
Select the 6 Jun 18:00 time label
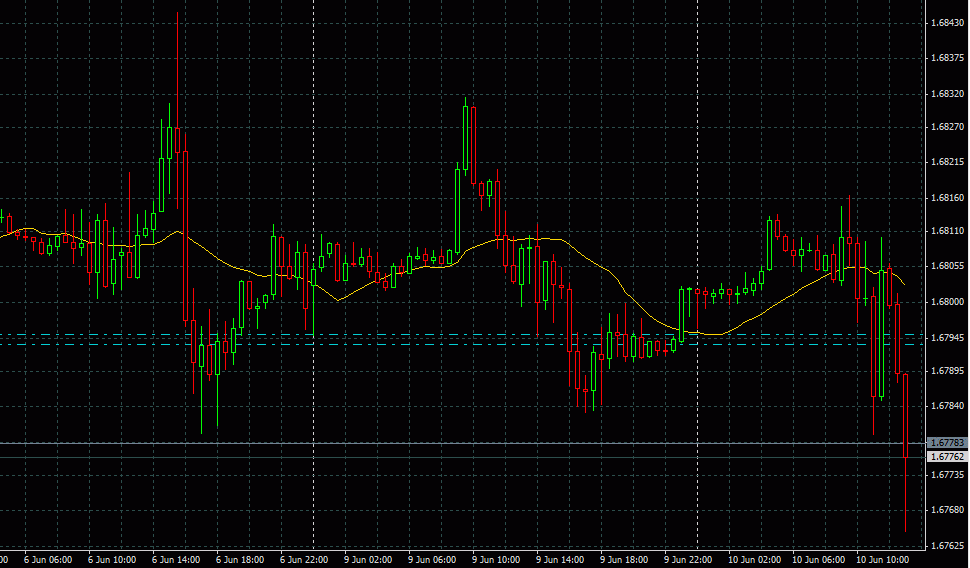pyautogui.click(x=240, y=560)
